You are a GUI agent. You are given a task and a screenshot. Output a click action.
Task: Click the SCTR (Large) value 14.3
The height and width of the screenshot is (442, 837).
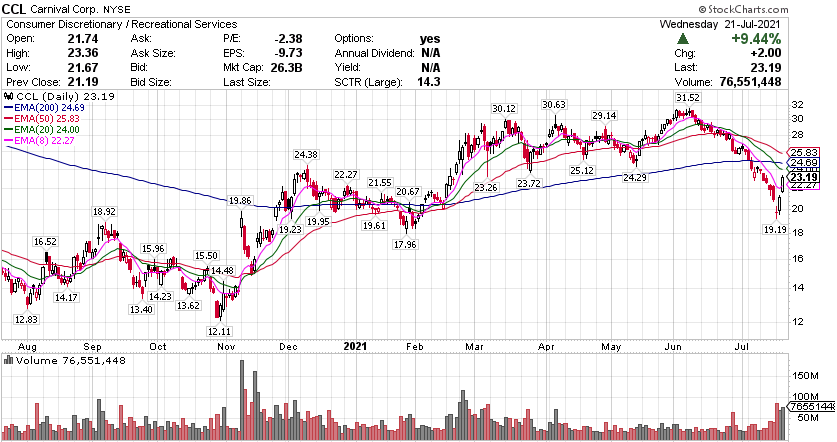click(x=430, y=82)
